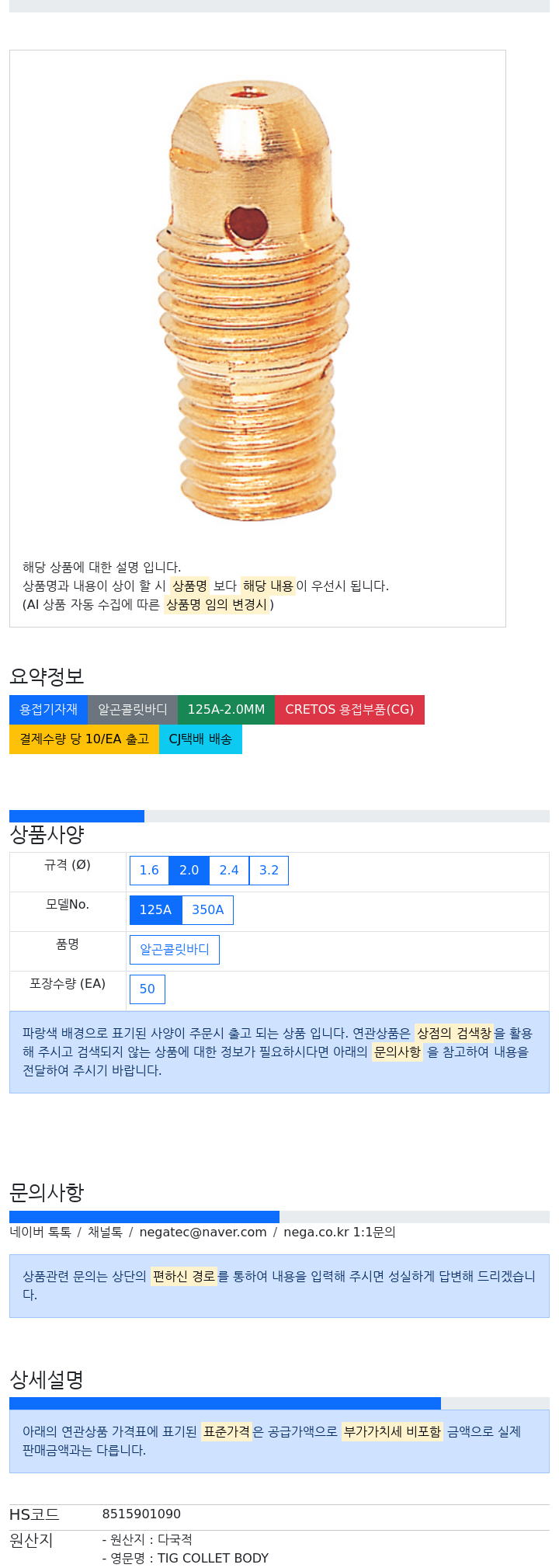
Task: Click the HS code 8515901090
Action: point(141,1514)
